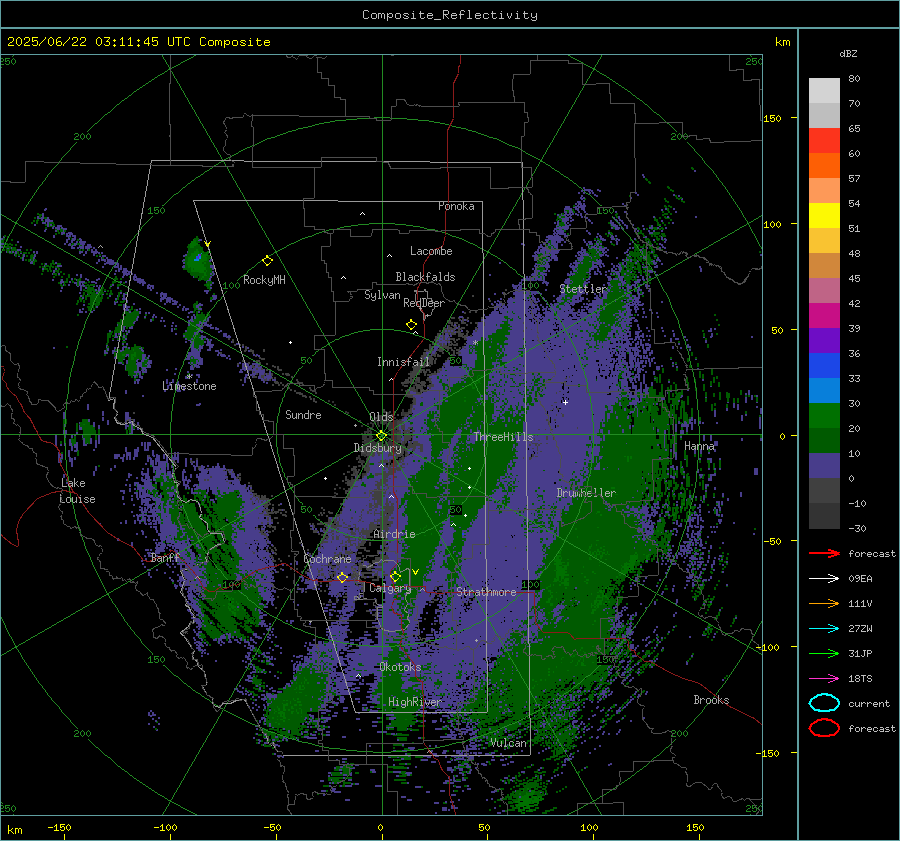Click the ThreeHills town label
Viewport: 900px width, 841px height.
[x=503, y=437]
